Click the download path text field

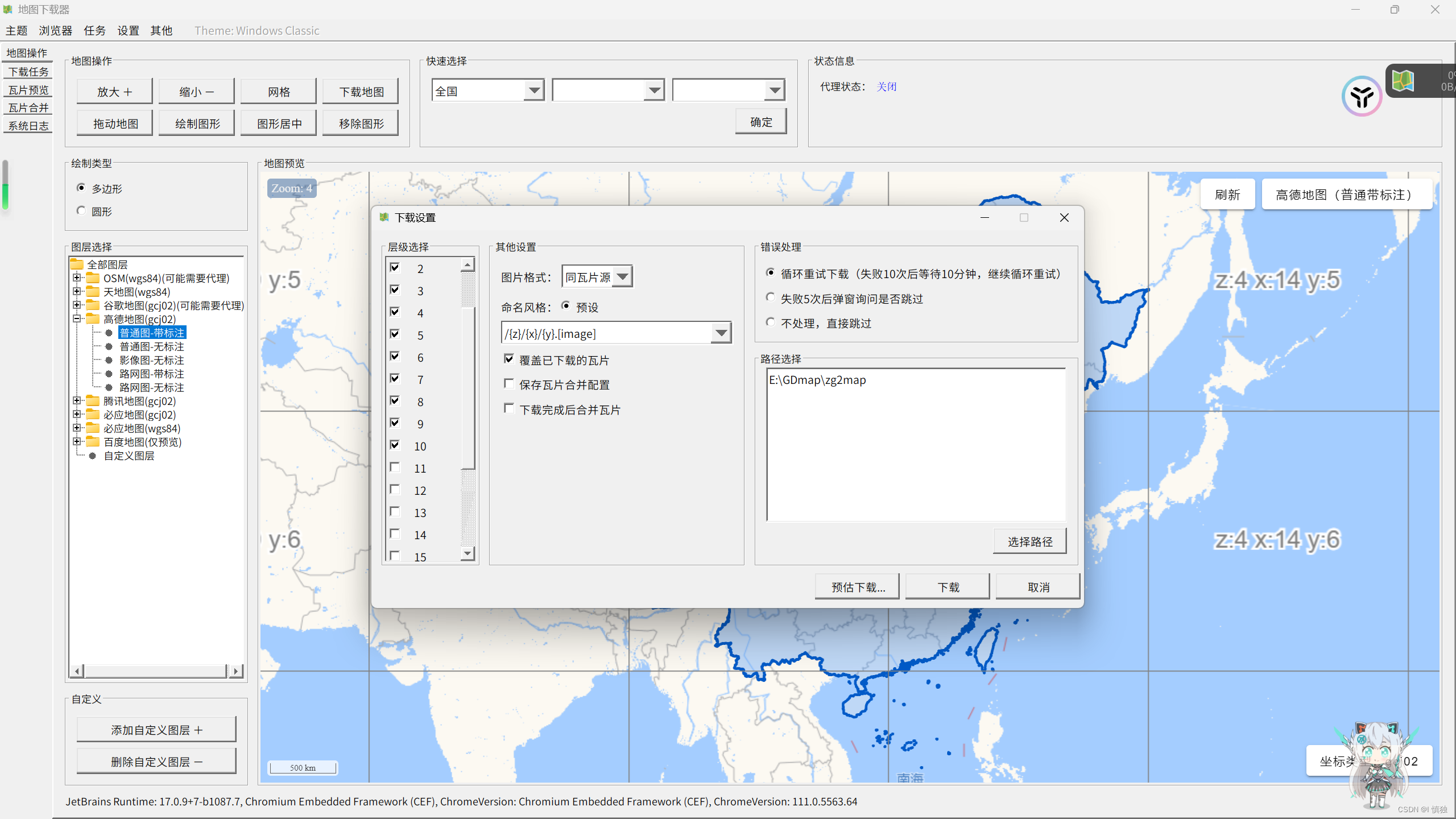click(x=916, y=444)
